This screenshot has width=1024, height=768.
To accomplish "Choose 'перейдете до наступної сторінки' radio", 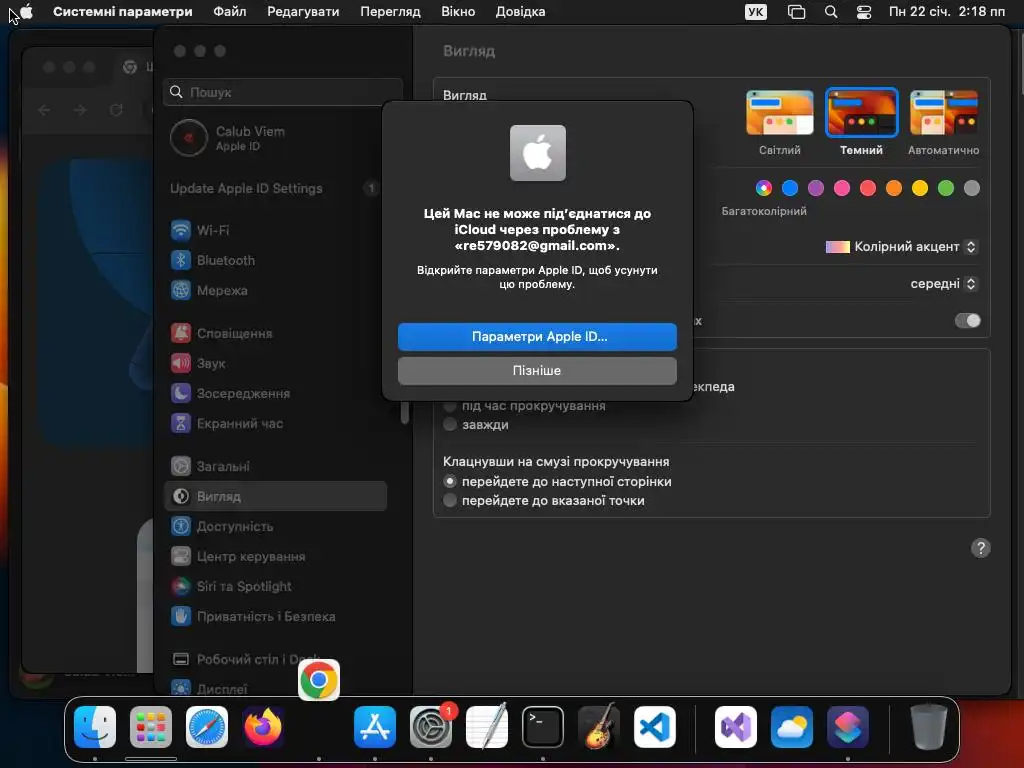I will pos(449,481).
